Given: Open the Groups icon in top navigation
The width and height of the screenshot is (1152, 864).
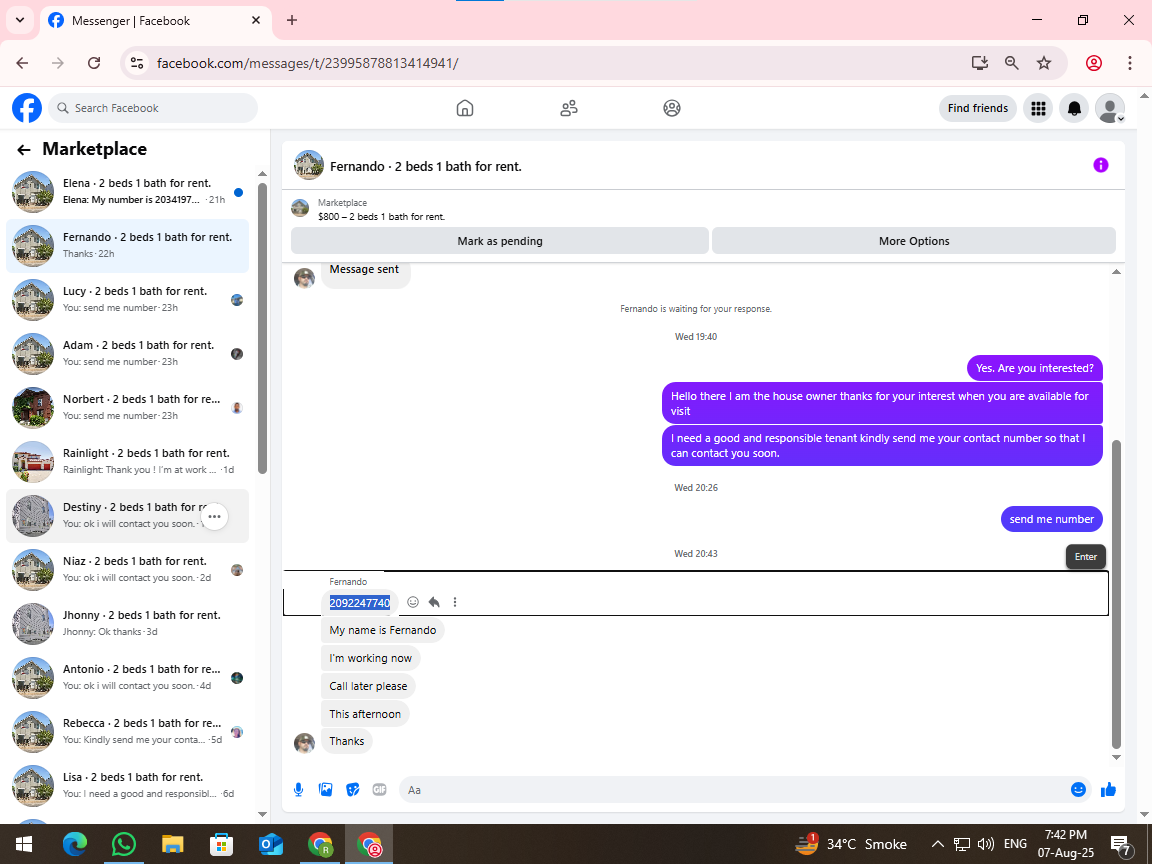Looking at the screenshot, I should pos(672,108).
